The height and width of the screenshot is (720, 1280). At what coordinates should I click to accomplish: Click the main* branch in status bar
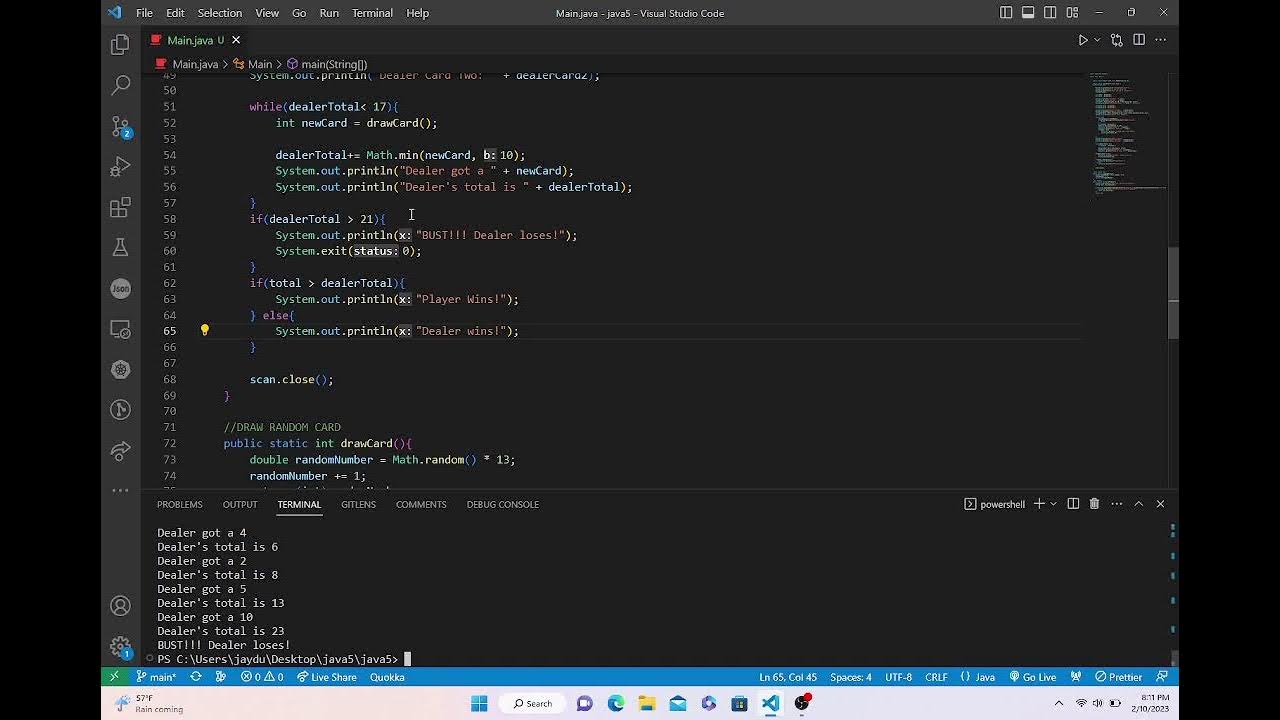pos(156,677)
